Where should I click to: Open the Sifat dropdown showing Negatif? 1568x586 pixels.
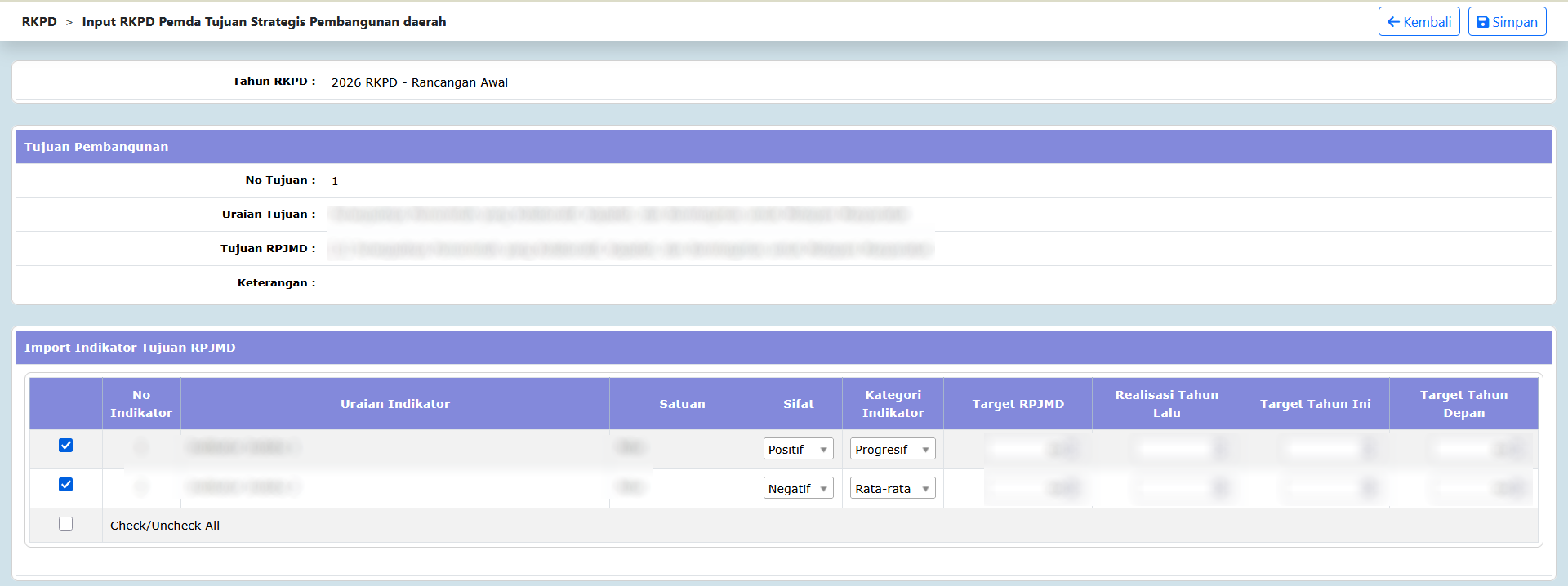(x=798, y=489)
